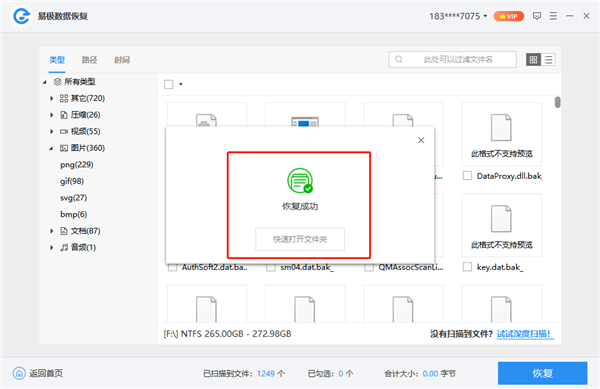Image resolution: width=600 pixels, height=389 pixels.
Task: Click the VIP badge
Action: click(x=509, y=16)
